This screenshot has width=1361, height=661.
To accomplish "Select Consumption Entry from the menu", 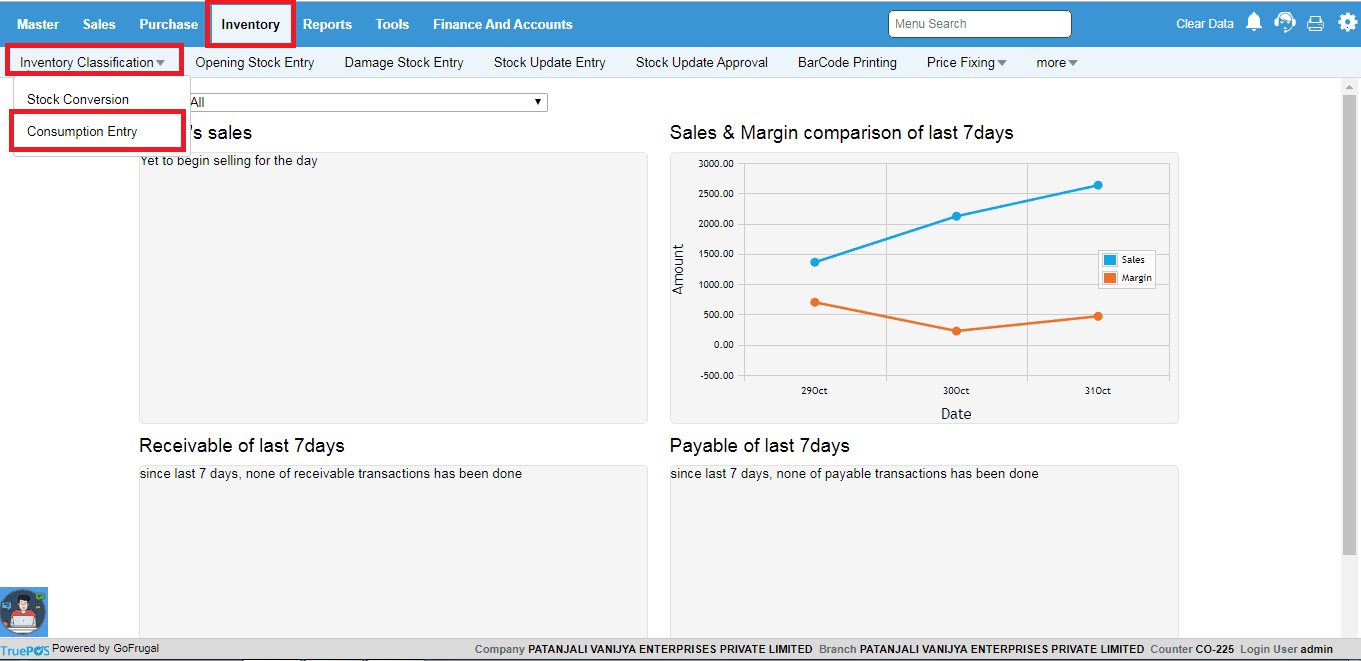I will point(82,131).
